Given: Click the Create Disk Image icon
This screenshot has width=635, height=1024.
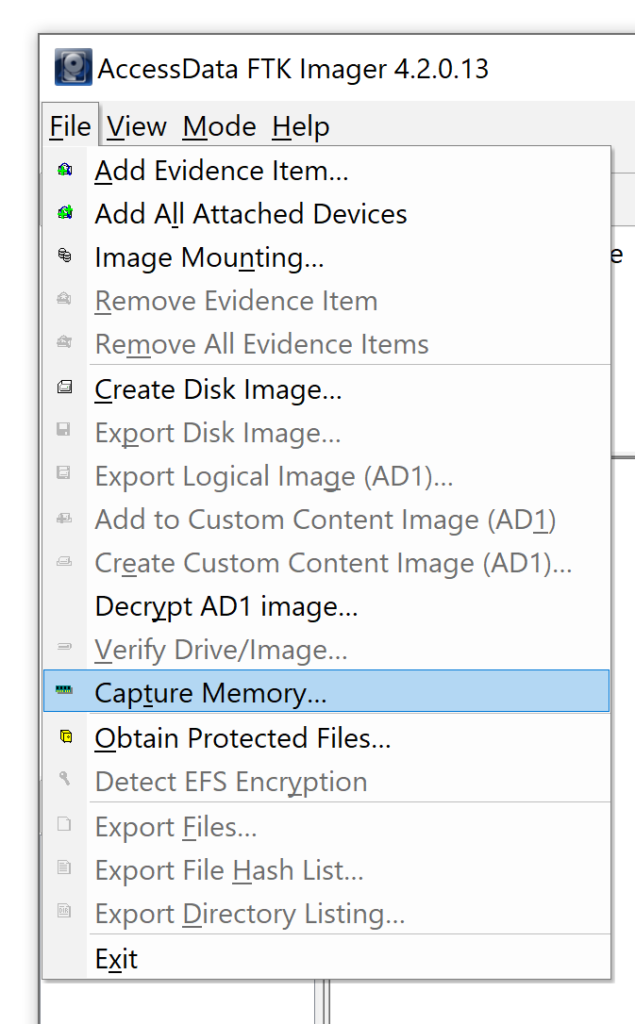Looking at the screenshot, I should [62, 388].
